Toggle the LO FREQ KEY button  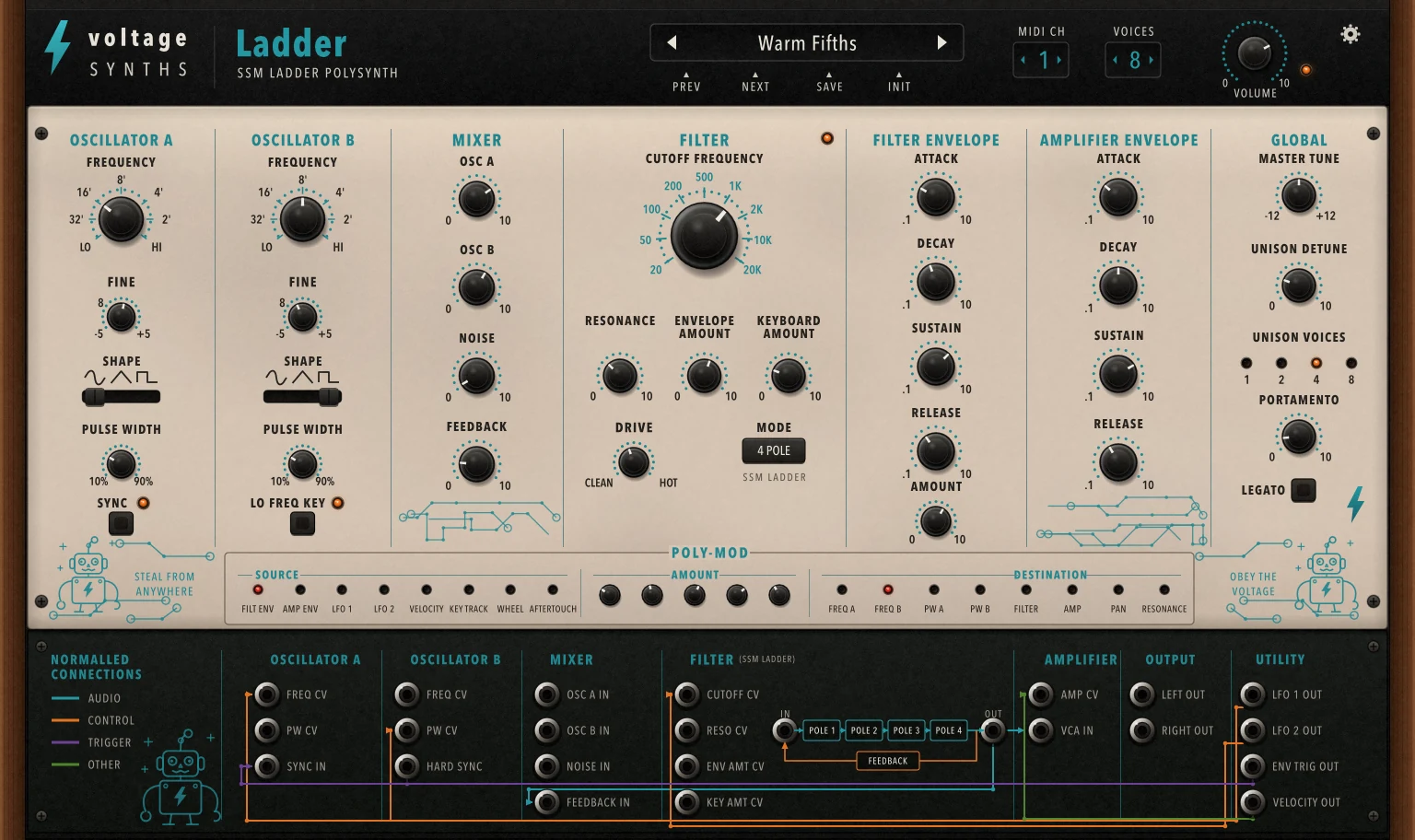(302, 523)
